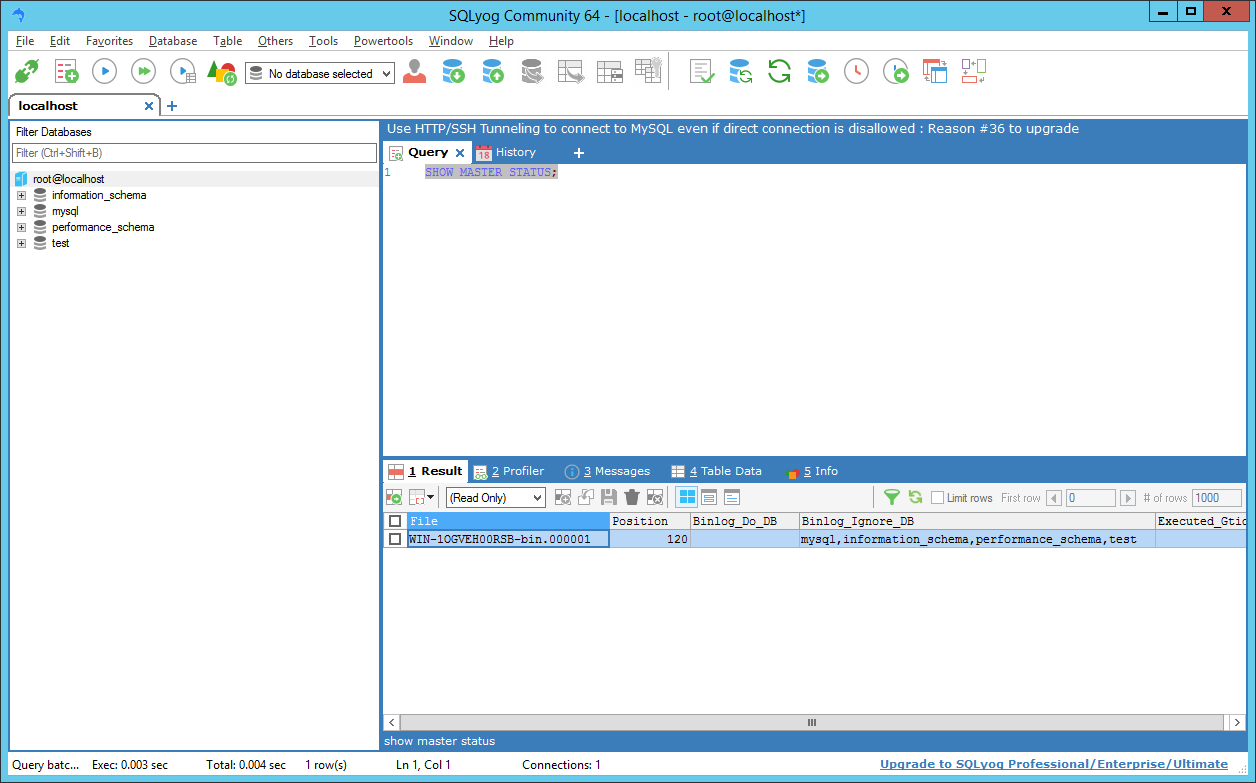Open a new query editor icon
Viewport: 1256px width, 783px height.
pos(66,72)
